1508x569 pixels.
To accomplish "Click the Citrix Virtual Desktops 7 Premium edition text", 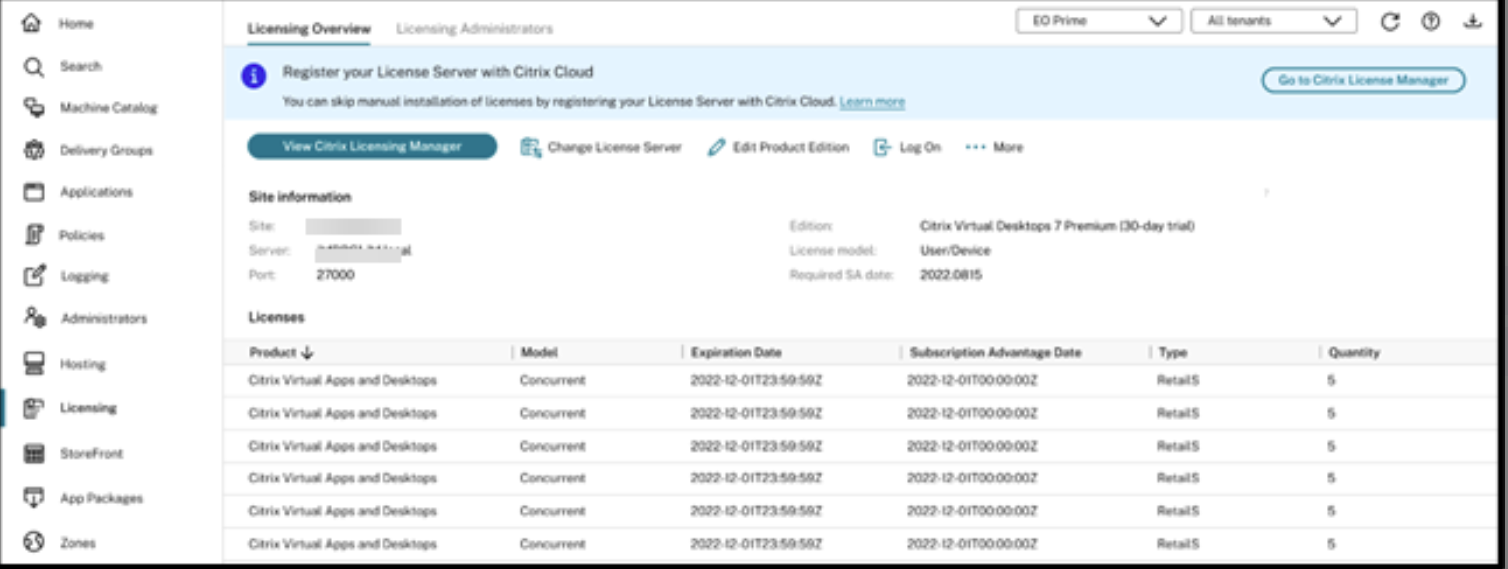I will click(x=1056, y=227).
